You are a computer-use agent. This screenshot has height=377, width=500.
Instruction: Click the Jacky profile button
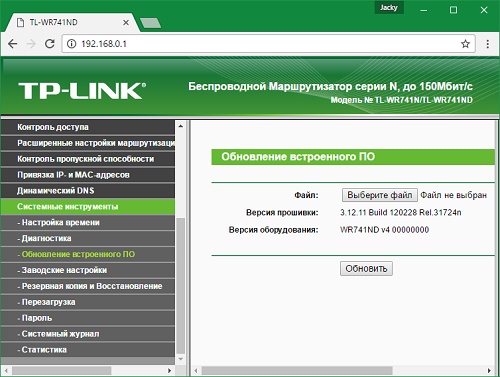click(x=389, y=7)
